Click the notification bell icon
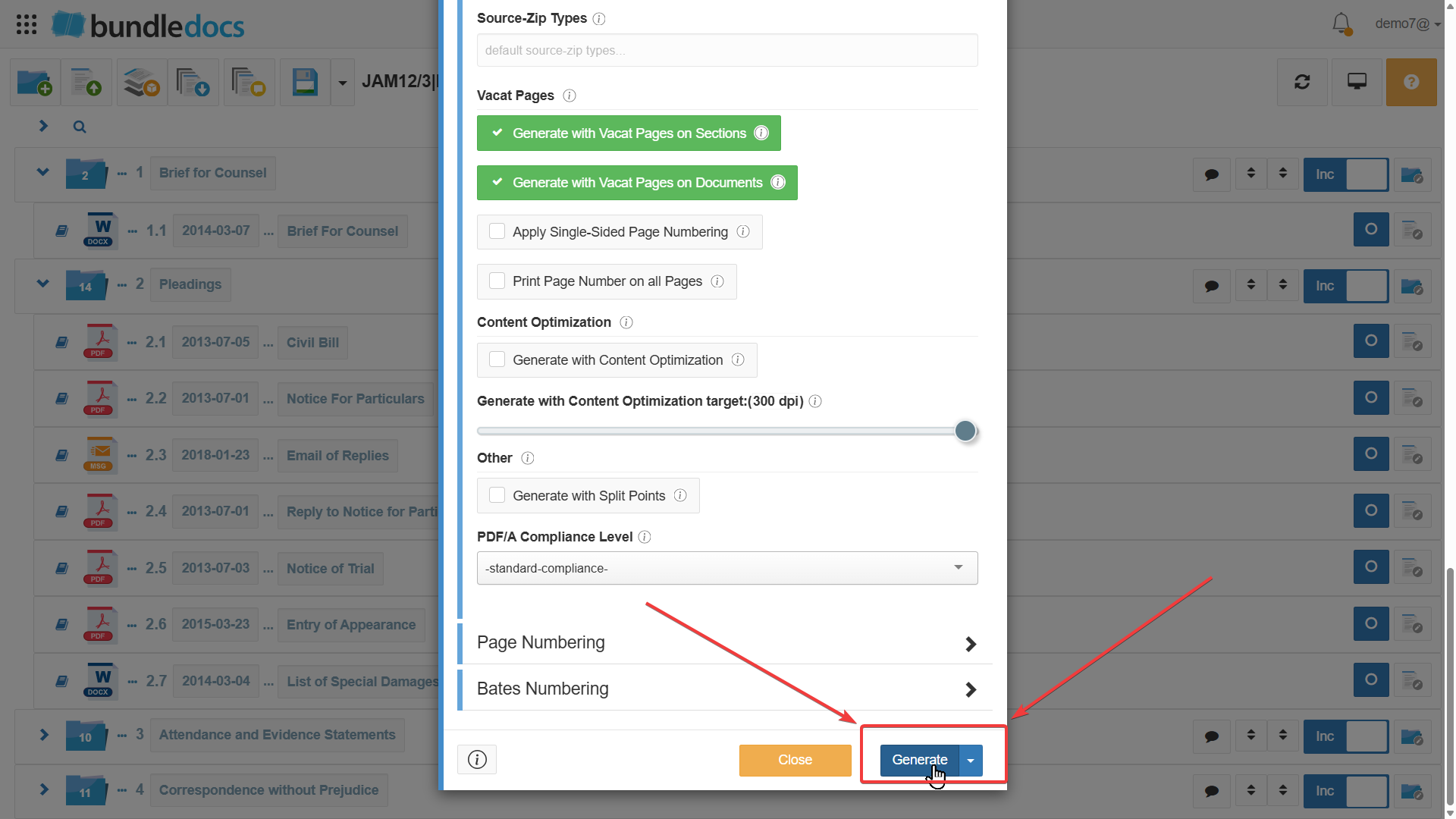The image size is (1456, 819). 1341,24
